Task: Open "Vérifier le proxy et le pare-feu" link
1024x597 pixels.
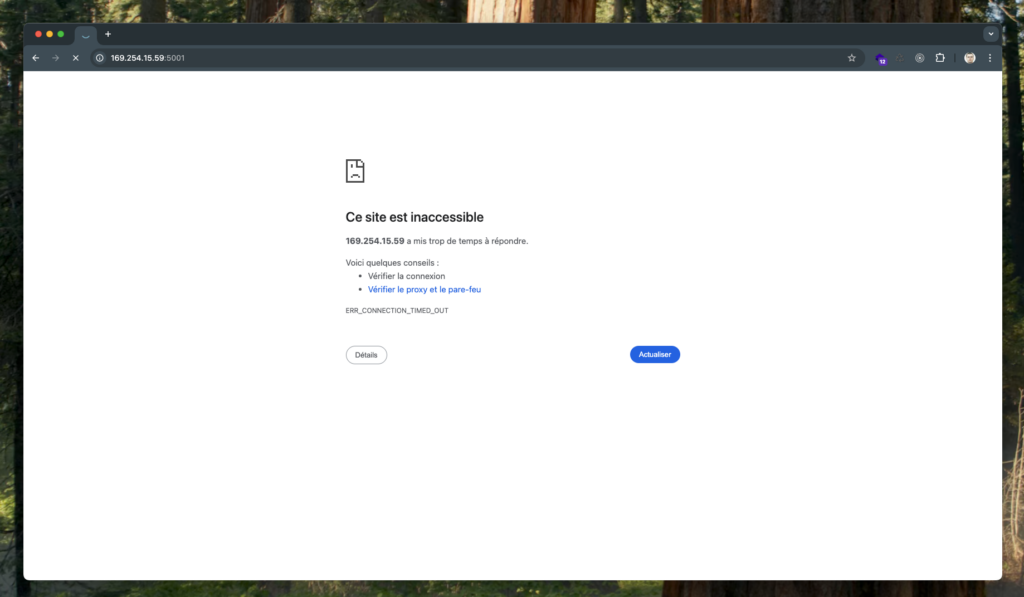Action: [x=424, y=290]
